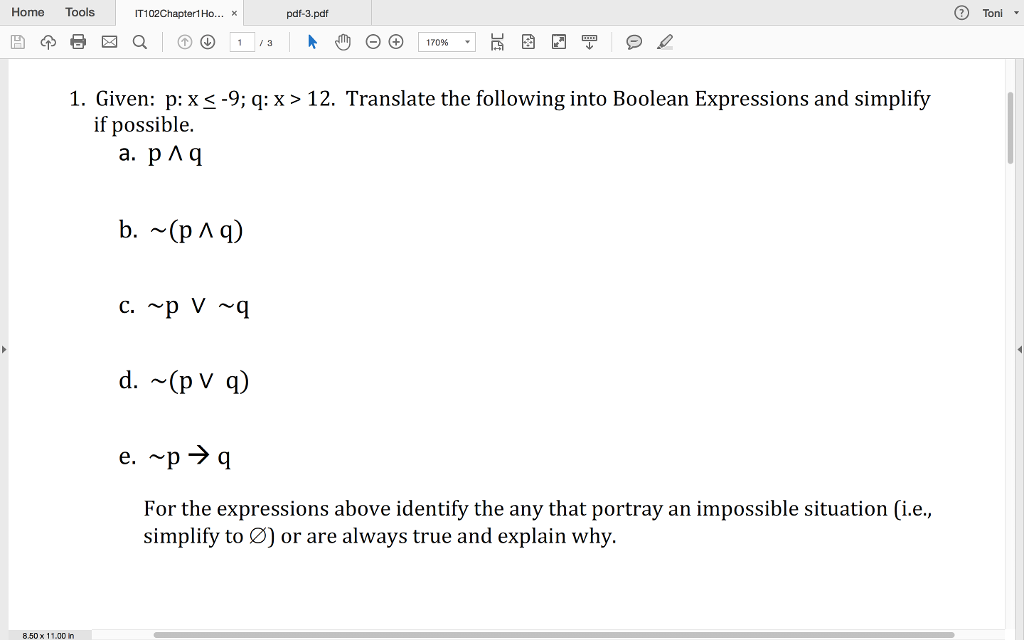The width and height of the screenshot is (1024, 640).
Task: Toggle fit-to-width page display
Action: click(497, 42)
